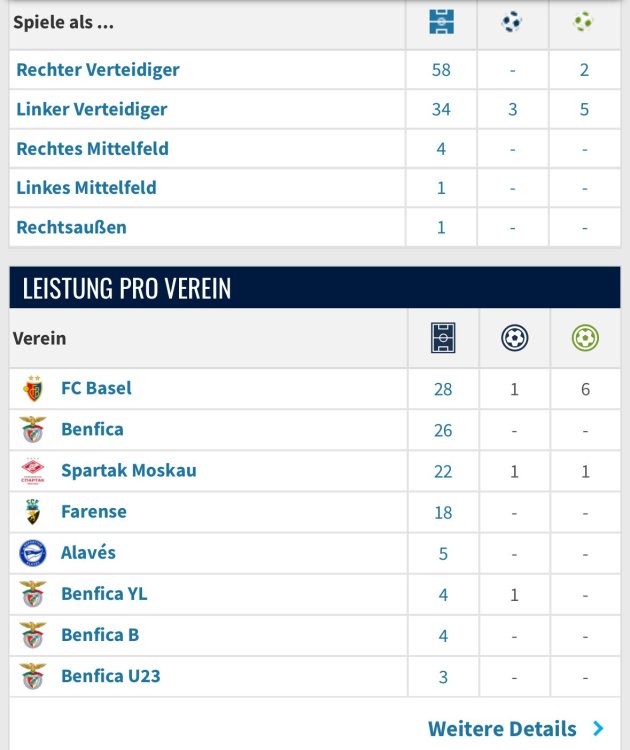630x750 pixels.
Task: Click the goals ball icon in Verein header
Action: [514, 339]
